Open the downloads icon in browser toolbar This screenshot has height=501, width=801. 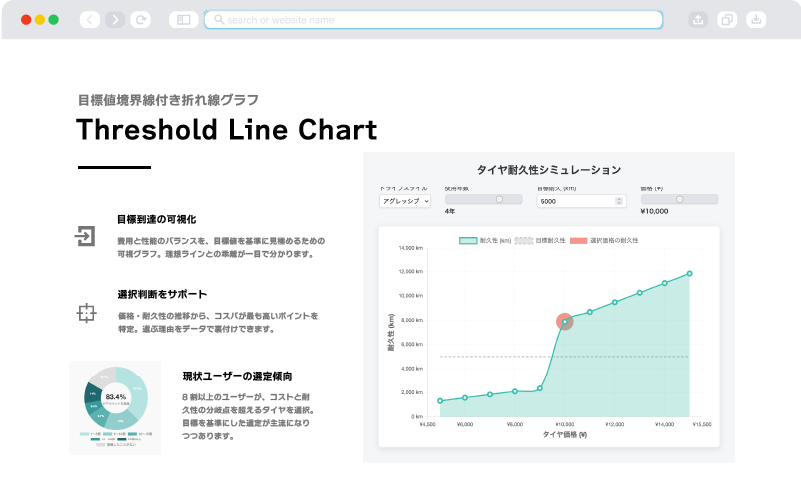coord(756,20)
